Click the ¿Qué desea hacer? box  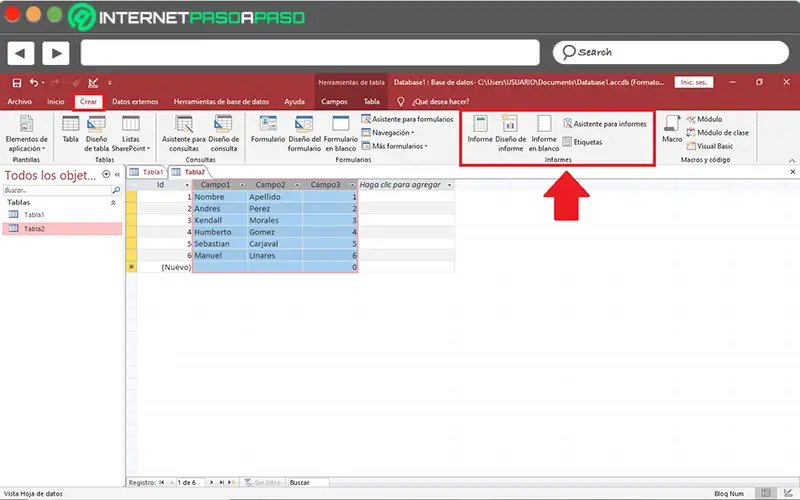[x=440, y=102]
